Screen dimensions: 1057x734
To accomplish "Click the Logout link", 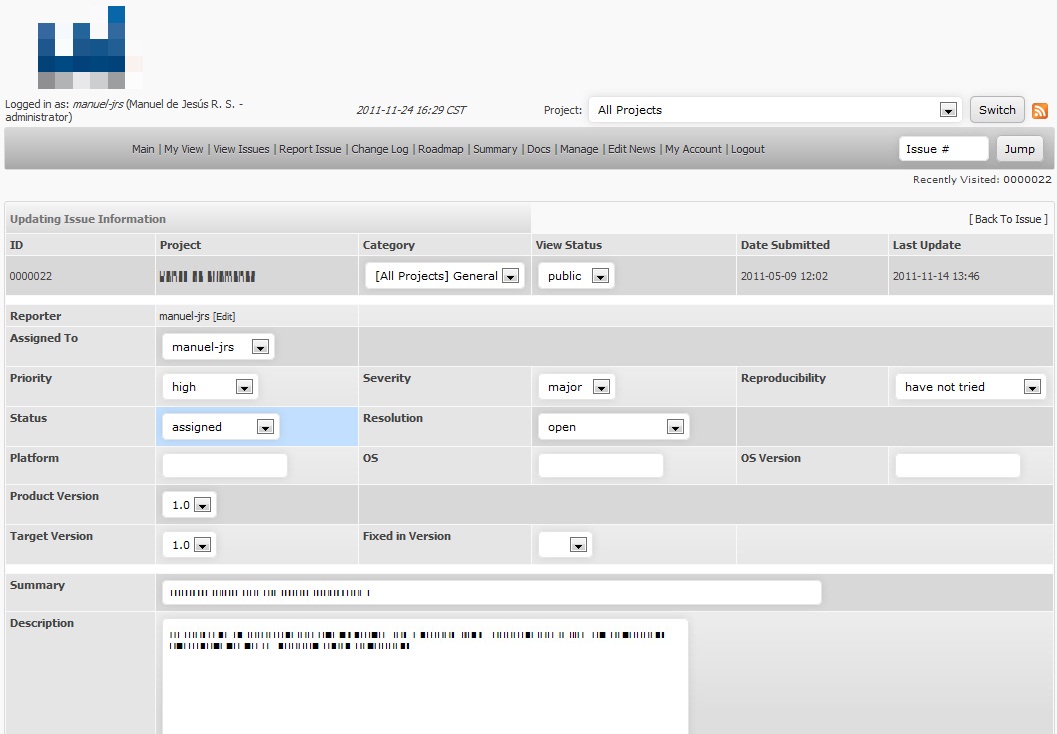I will tap(747, 149).
